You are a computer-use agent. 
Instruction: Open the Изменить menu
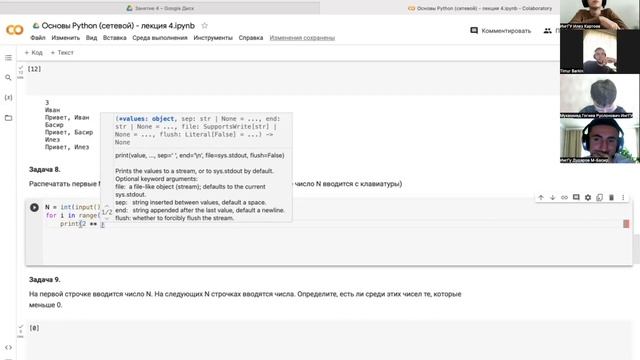(66, 38)
